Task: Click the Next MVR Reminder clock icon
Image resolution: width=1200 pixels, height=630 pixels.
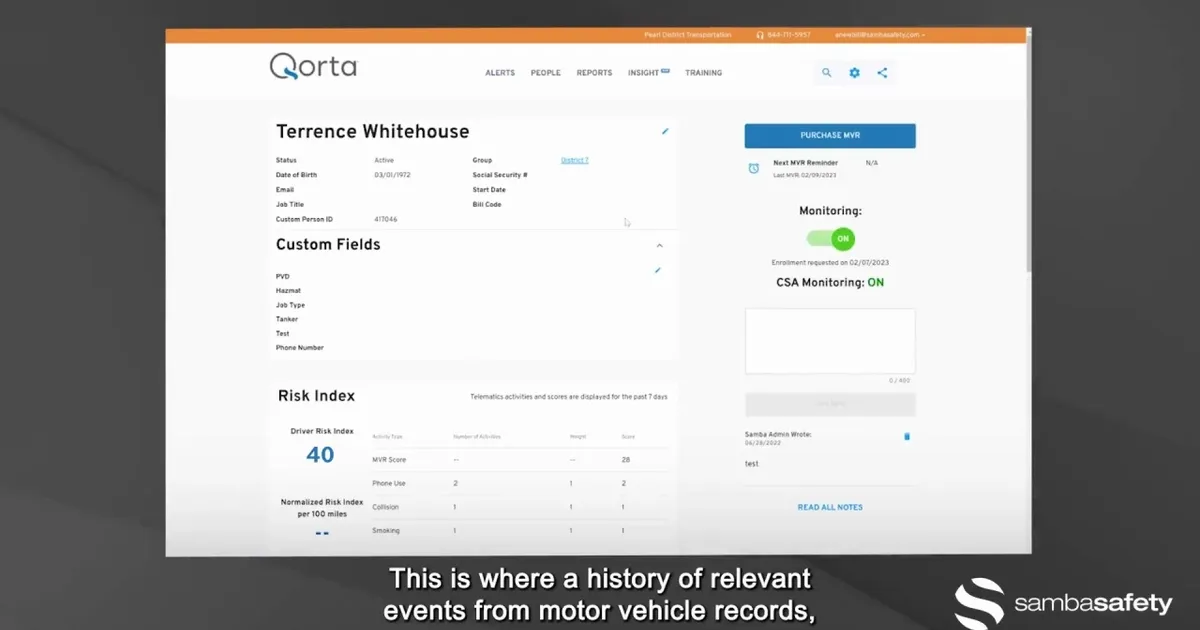Action: tap(754, 168)
